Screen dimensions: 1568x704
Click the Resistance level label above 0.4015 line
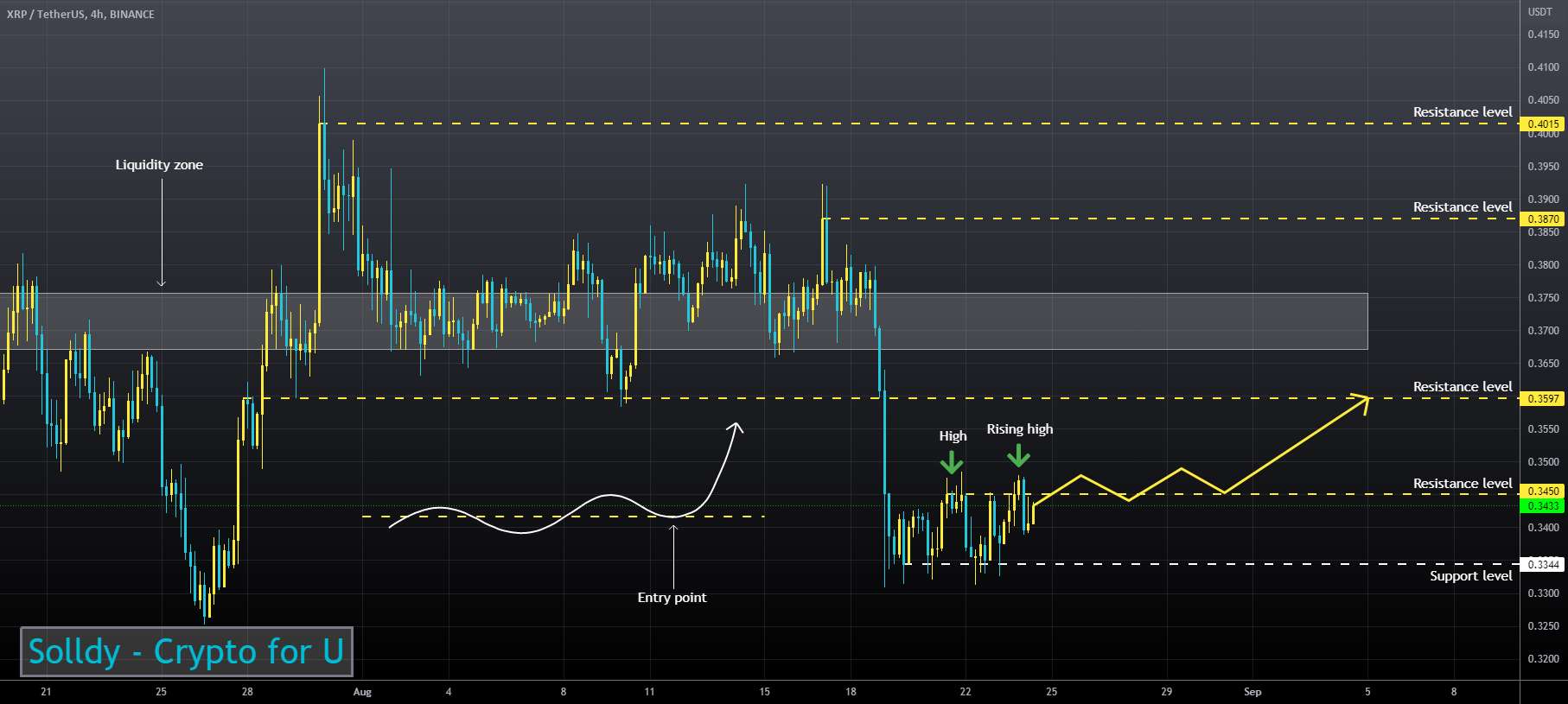(x=1463, y=112)
